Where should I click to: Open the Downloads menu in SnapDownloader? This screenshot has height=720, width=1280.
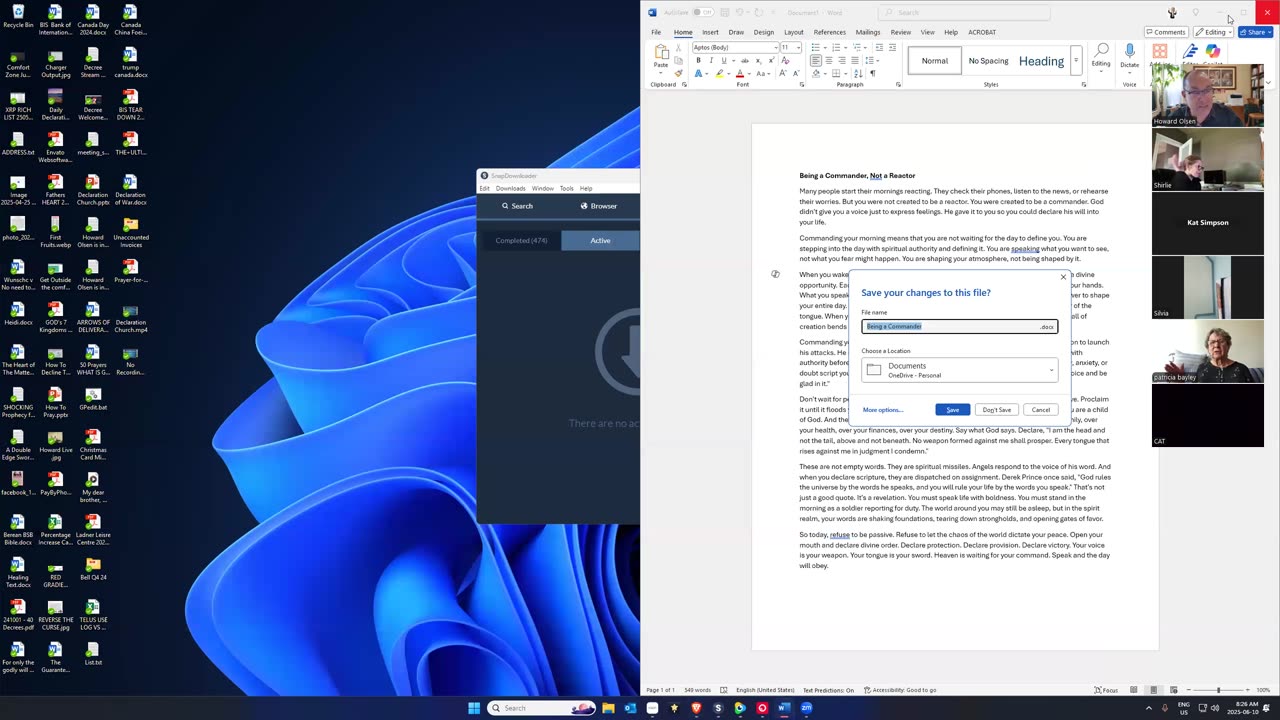(510, 188)
